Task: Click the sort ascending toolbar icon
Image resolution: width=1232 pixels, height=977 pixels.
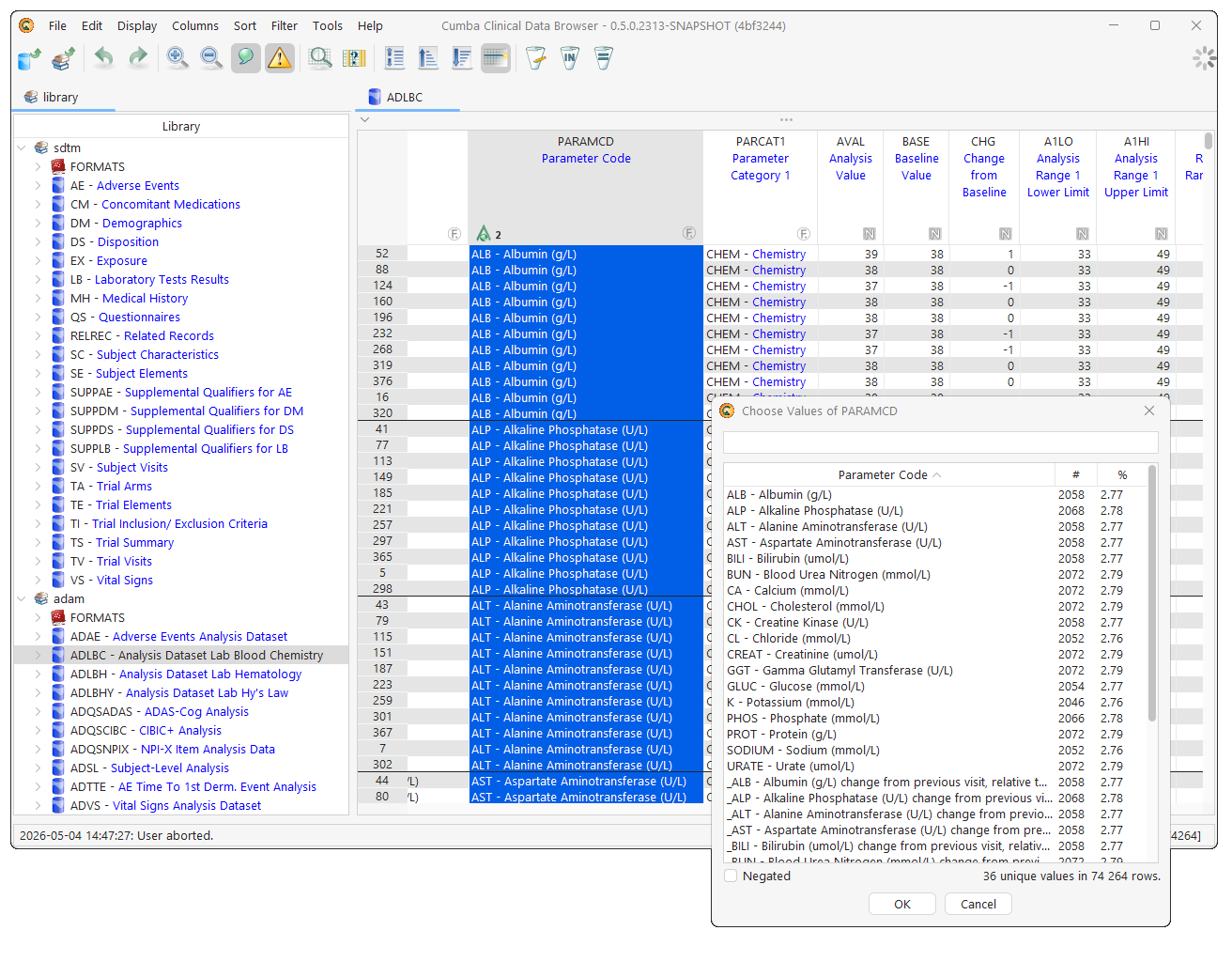Action: pos(428,58)
